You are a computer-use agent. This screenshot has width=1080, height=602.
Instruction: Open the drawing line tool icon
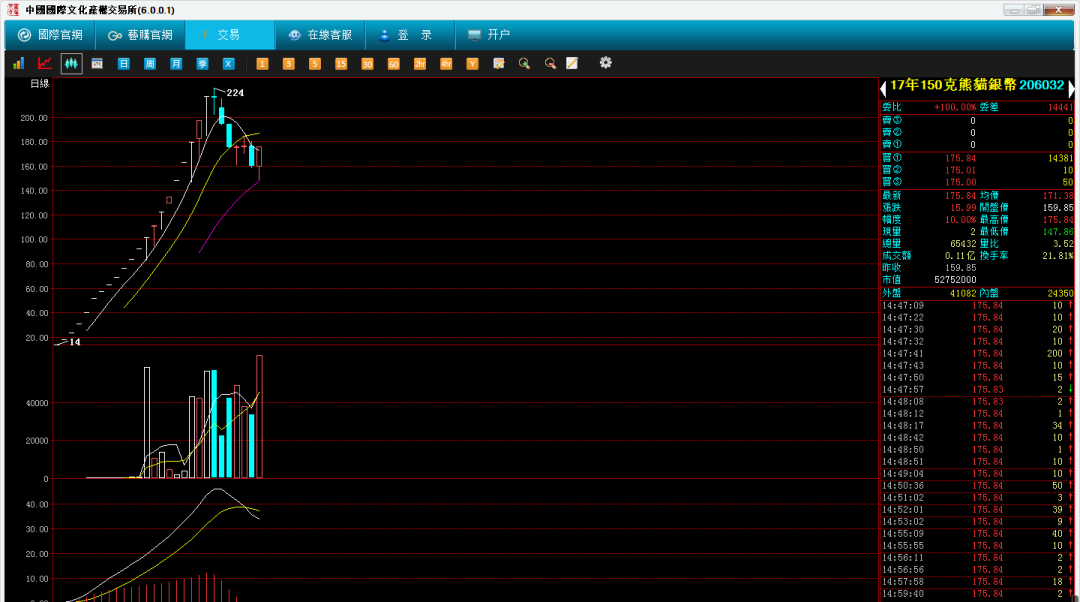coord(572,63)
